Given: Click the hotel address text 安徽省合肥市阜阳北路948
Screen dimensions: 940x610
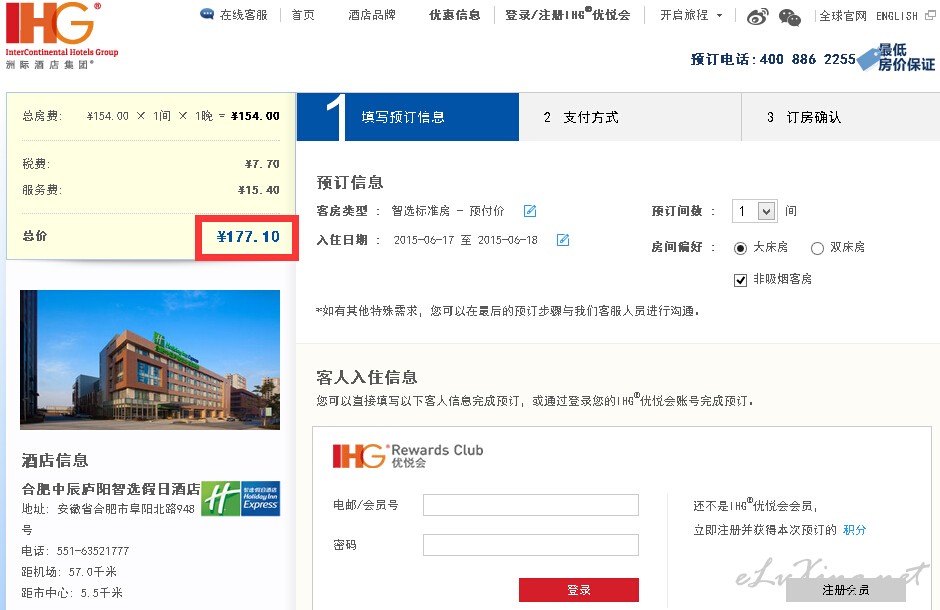Looking at the screenshot, I should coord(126,509).
